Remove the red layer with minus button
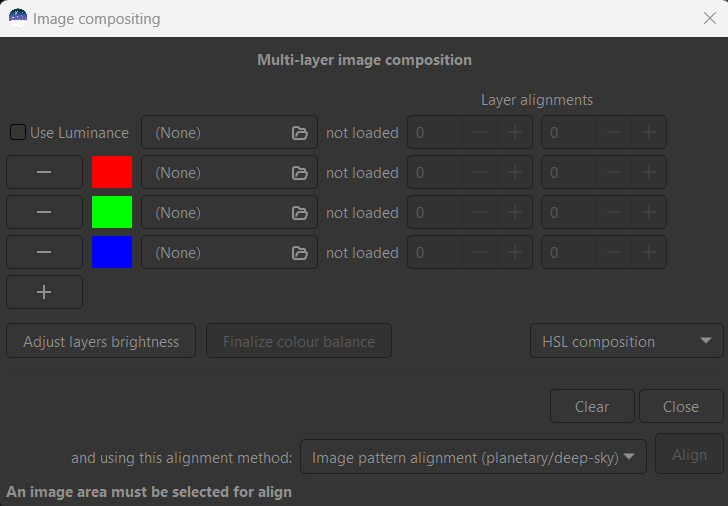The image size is (728, 506). click(x=44, y=172)
